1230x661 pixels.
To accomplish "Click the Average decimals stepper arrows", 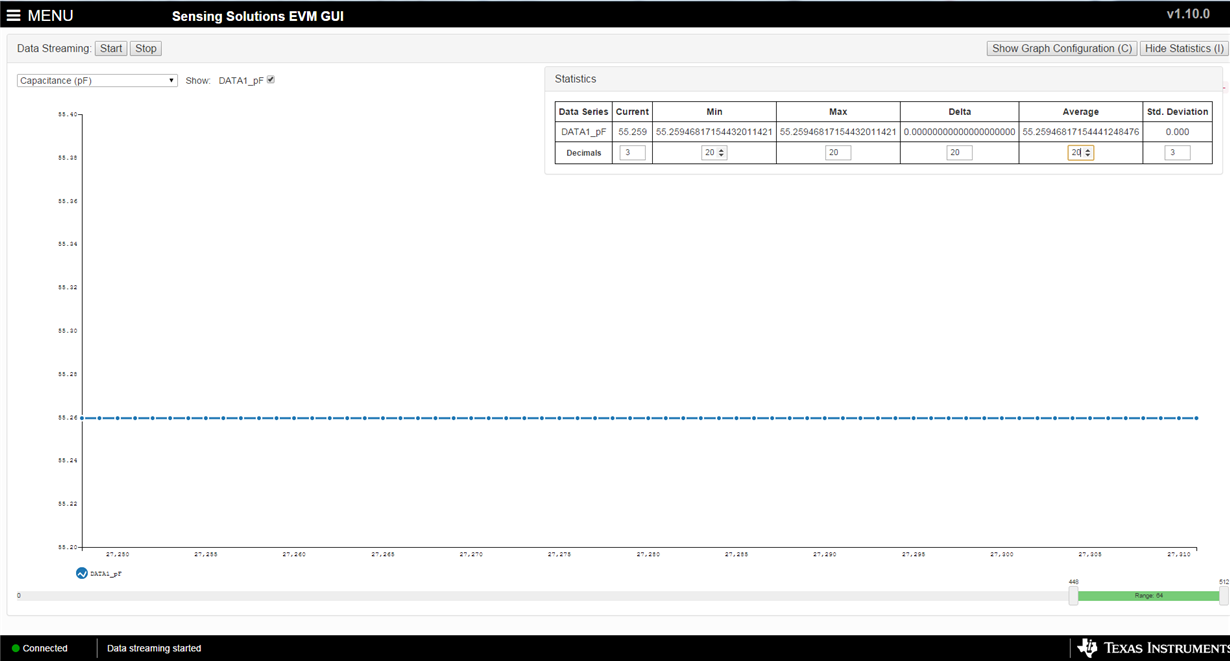I will [1088, 153].
